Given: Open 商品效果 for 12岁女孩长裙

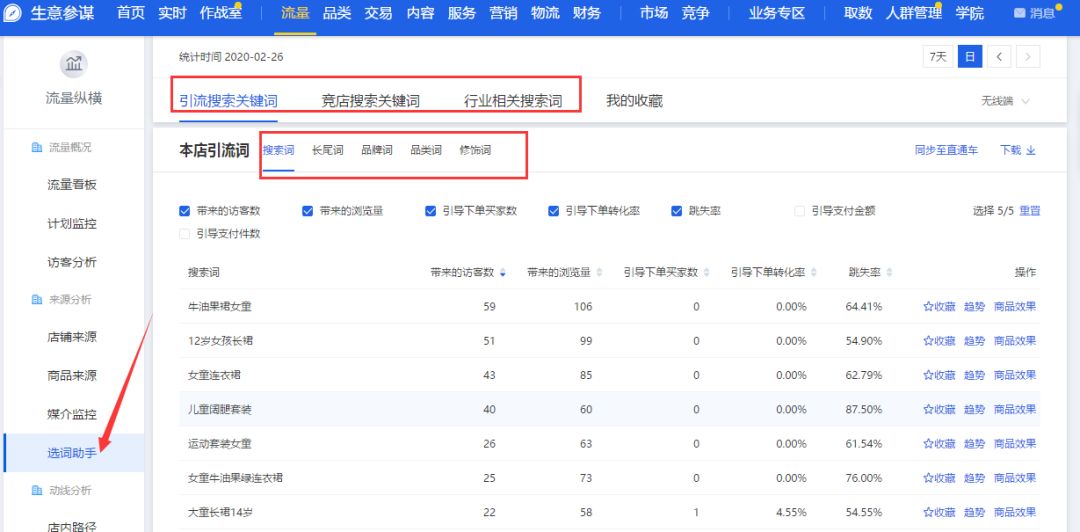Looking at the screenshot, I should tap(1015, 341).
